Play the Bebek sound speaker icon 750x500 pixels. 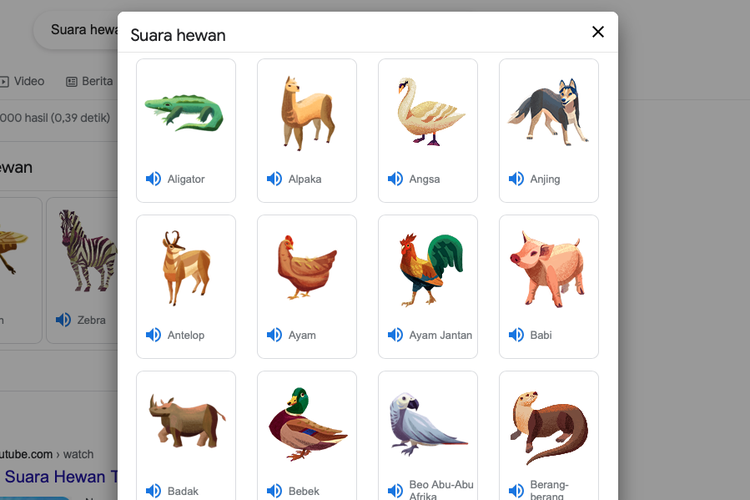(274, 491)
